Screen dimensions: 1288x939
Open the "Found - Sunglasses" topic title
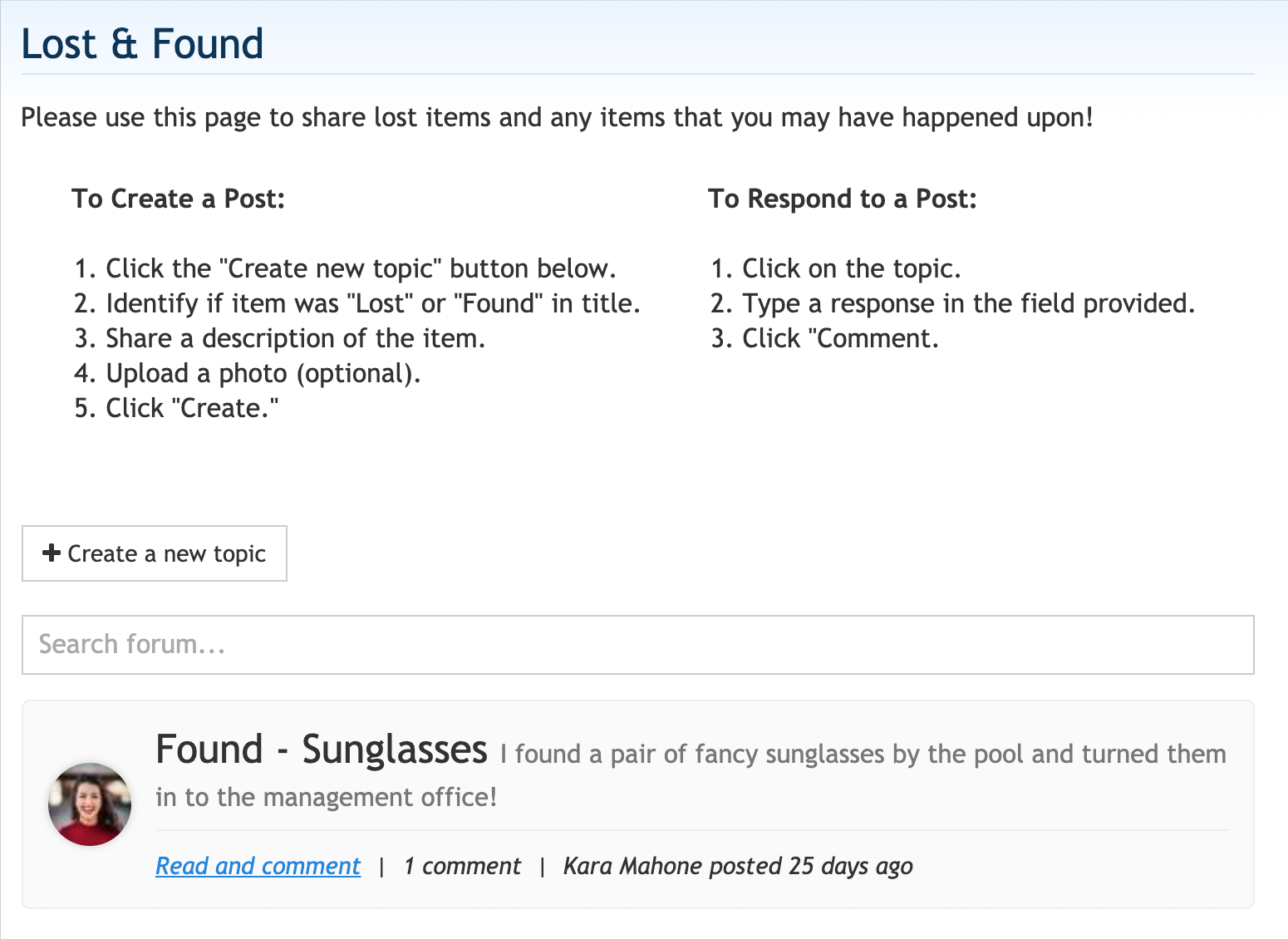click(321, 750)
